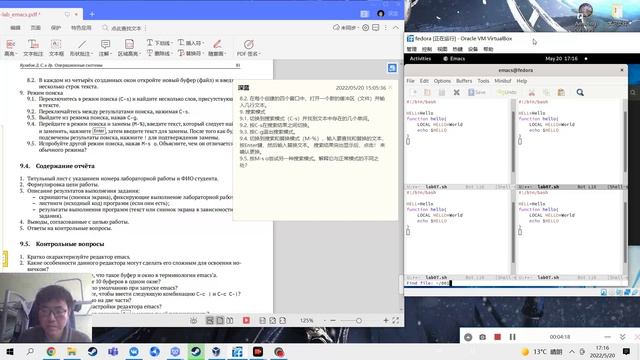The image size is (640, 360).
Task: Click the yellow note marker in PDF margin
Action: (5, 258)
